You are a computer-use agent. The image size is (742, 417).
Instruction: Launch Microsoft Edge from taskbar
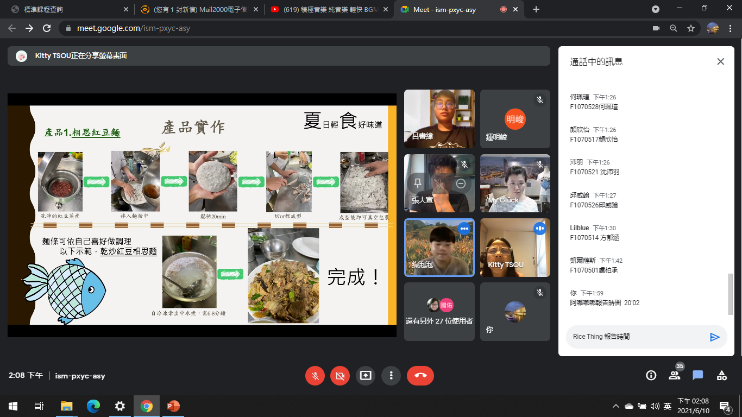coord(93,406)
